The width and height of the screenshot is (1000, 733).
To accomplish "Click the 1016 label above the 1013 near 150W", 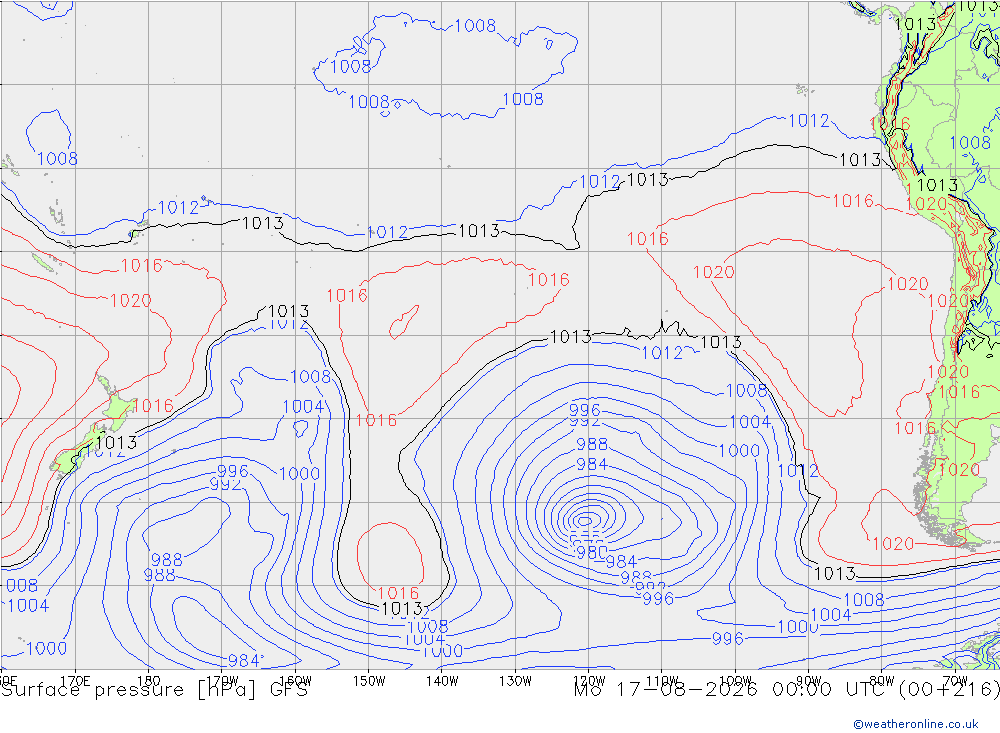I will (399, 593).
